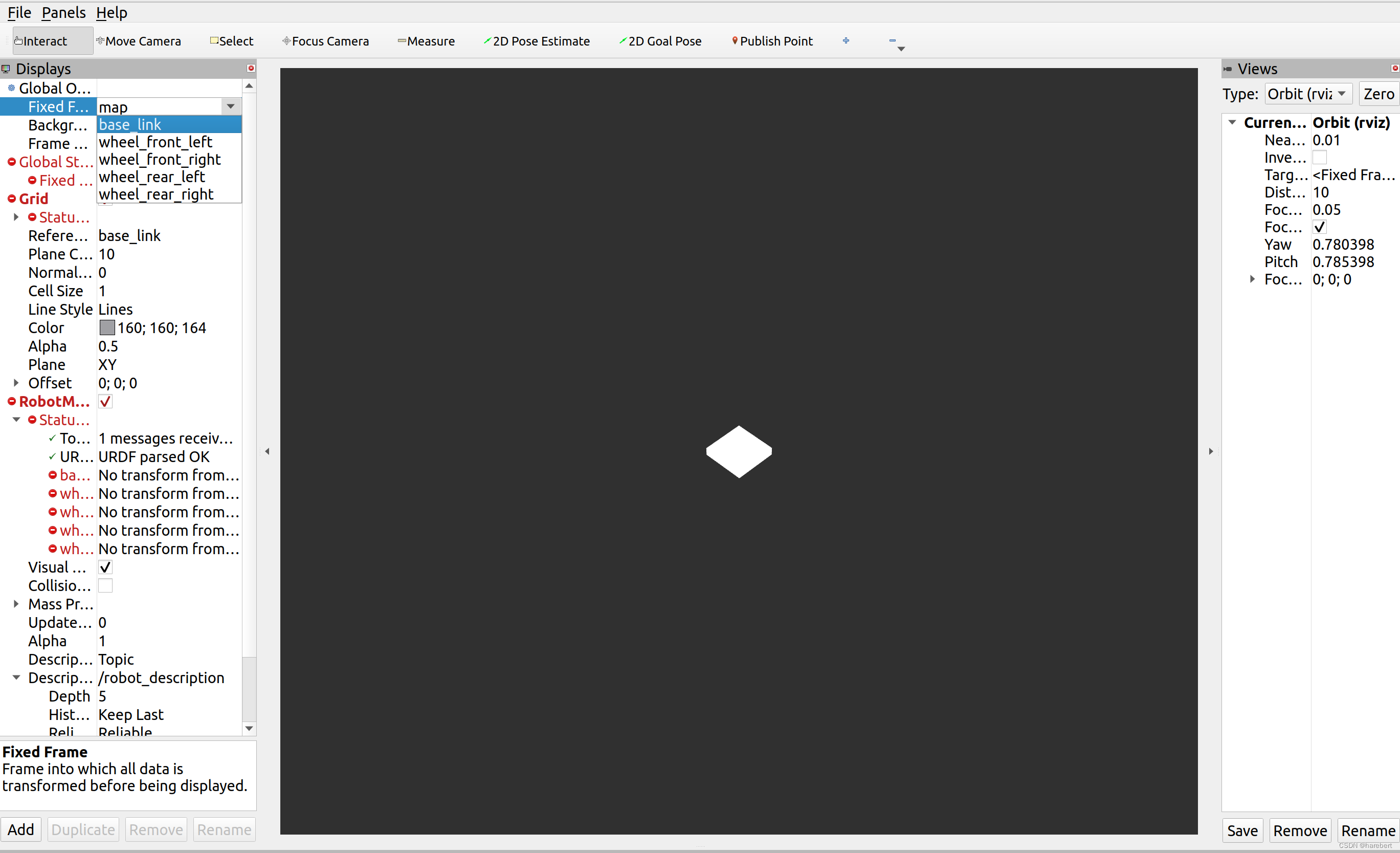The width and height of the screenshot is (1400, 853).
Task: Toggle the RobotModel enabled checkbox
Action: tap(105, 401)
